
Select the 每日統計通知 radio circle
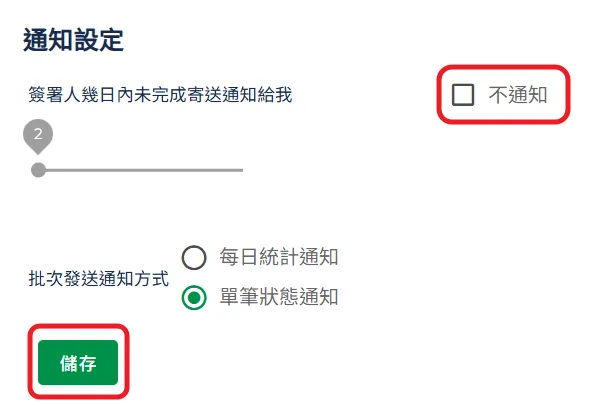click(x=194, y=257)
